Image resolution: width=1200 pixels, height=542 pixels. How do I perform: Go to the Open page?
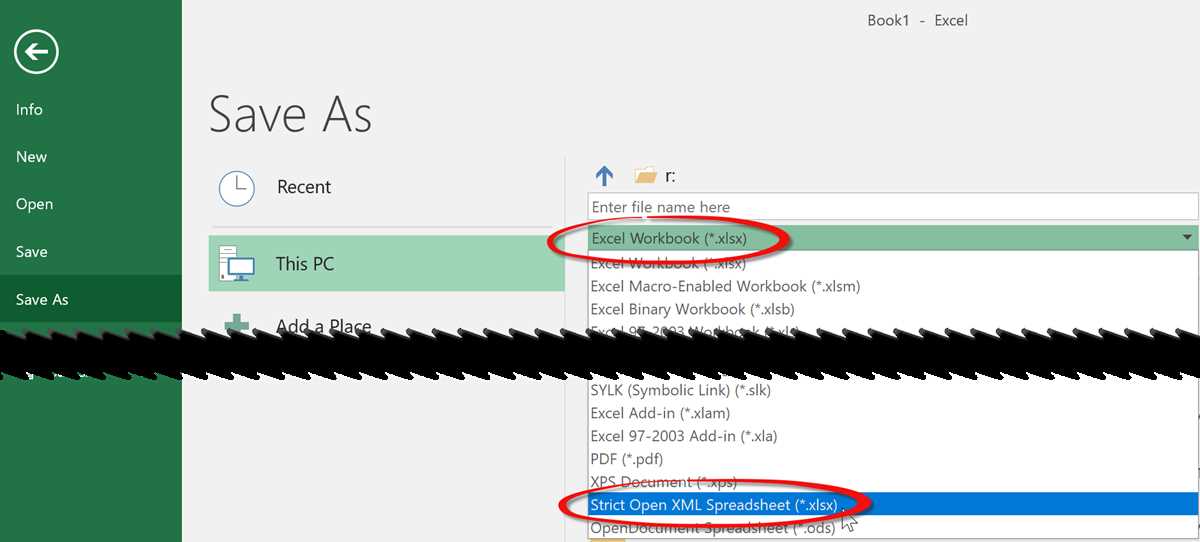tap(34, 204)
